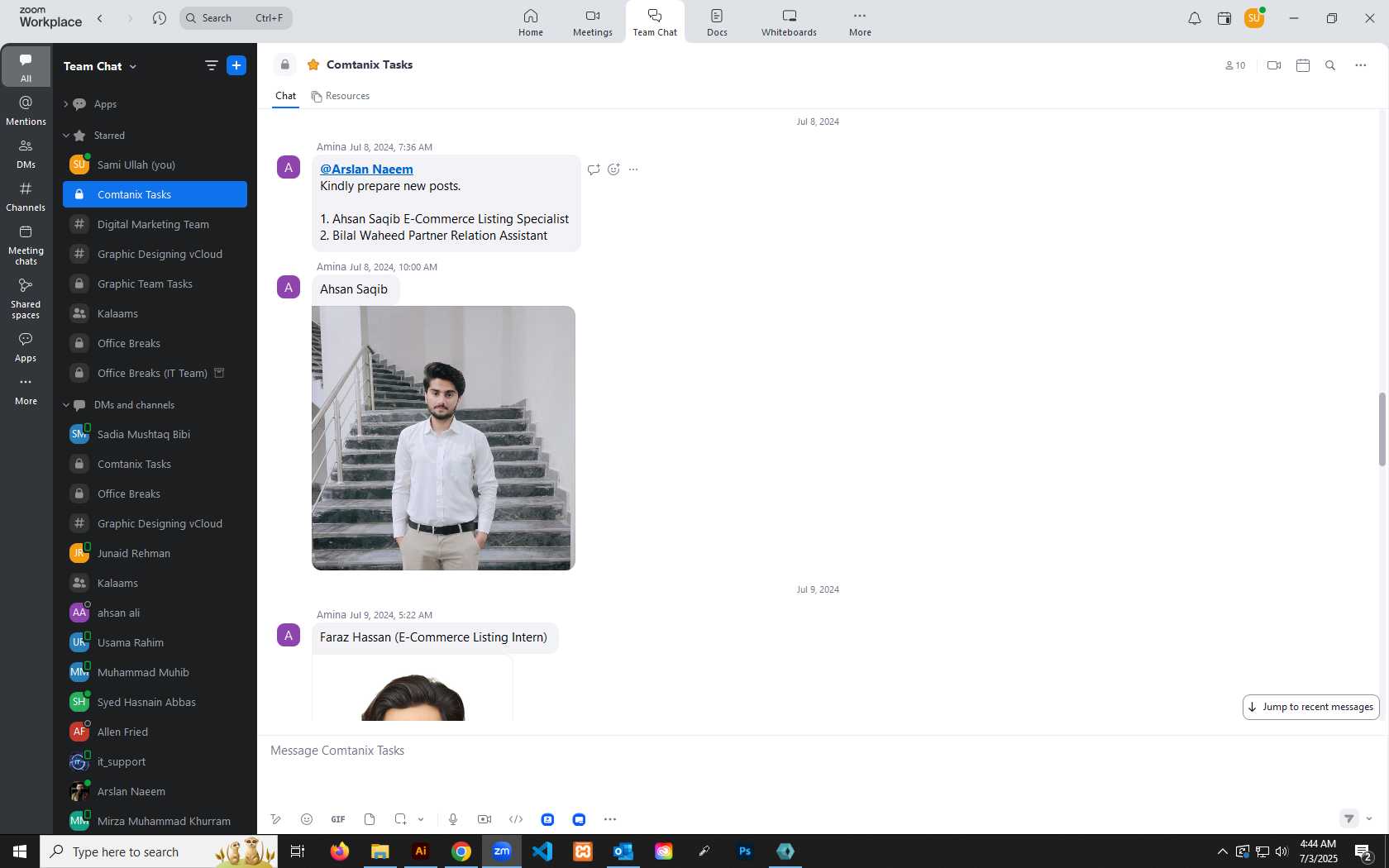Screen dimensions: 1389x868
Task: Open Office Breaks (IT Team) chat
Action: (x=155, y=373)
